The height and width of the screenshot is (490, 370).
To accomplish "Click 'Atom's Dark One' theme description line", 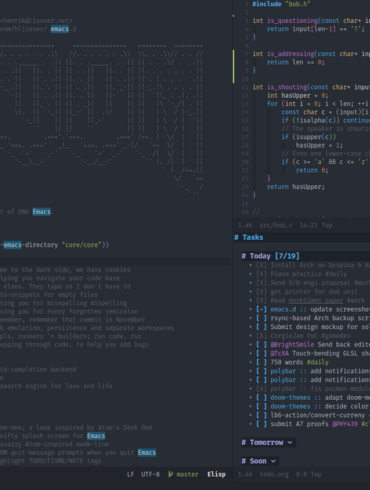I will [76, 427].
